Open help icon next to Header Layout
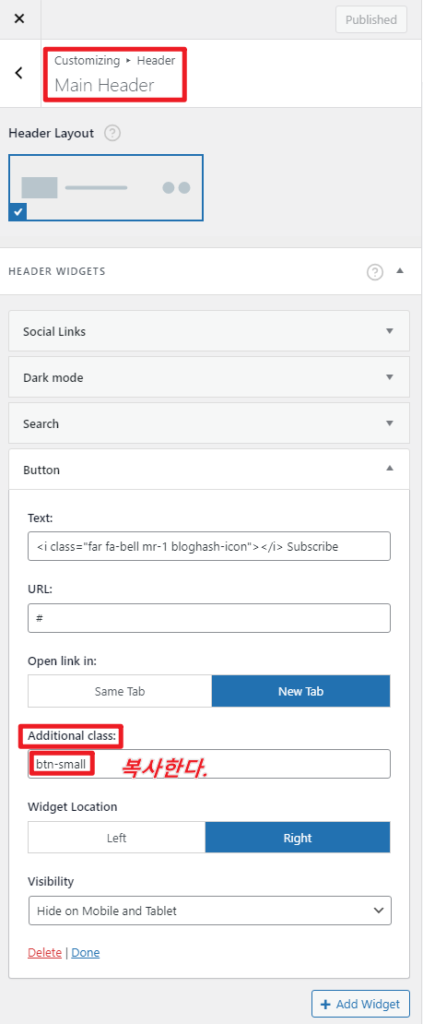This screenshot has width=423, height=1024. click(x=113, y=133)
